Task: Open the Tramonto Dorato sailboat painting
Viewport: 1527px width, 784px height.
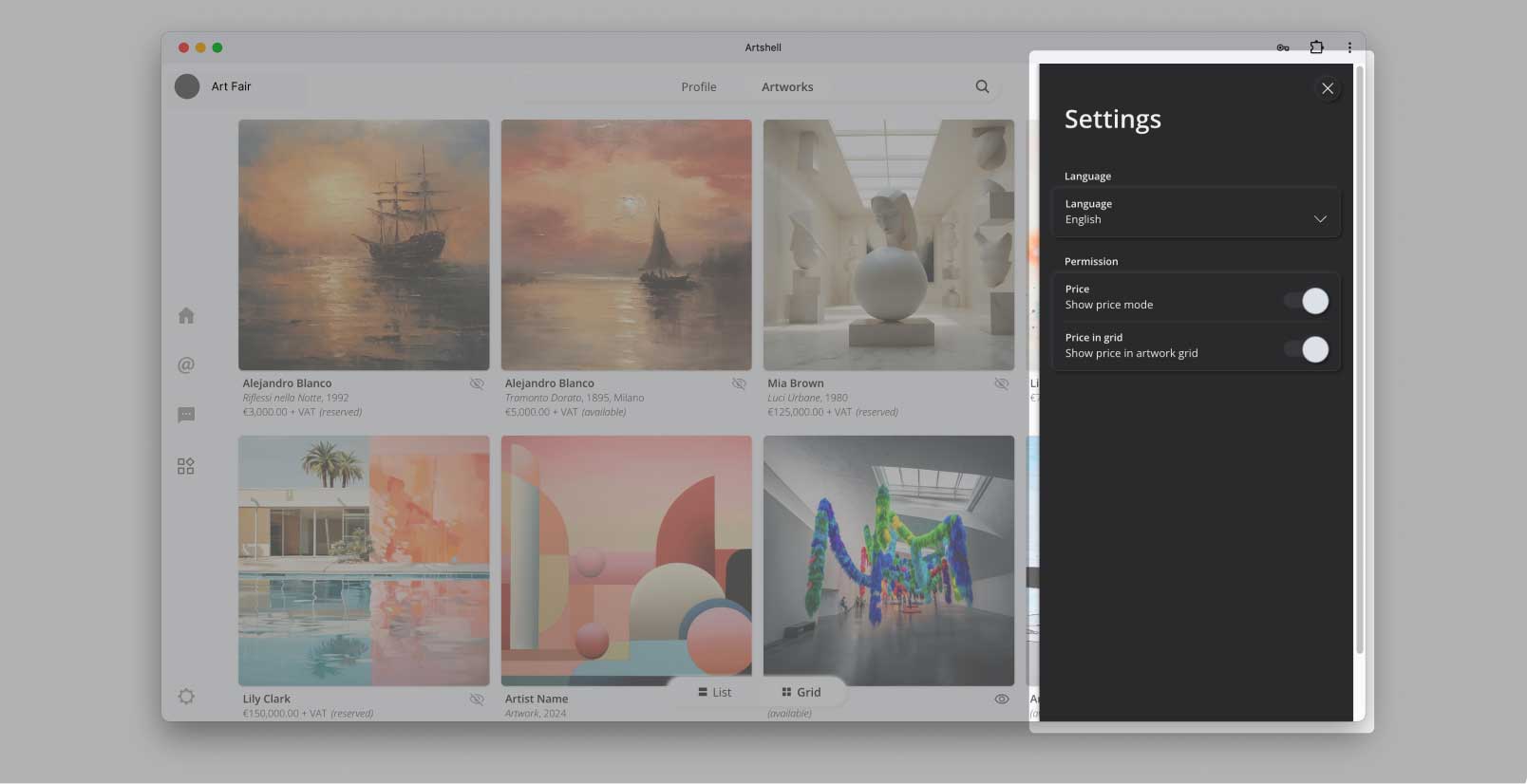Action: [627, 245]
